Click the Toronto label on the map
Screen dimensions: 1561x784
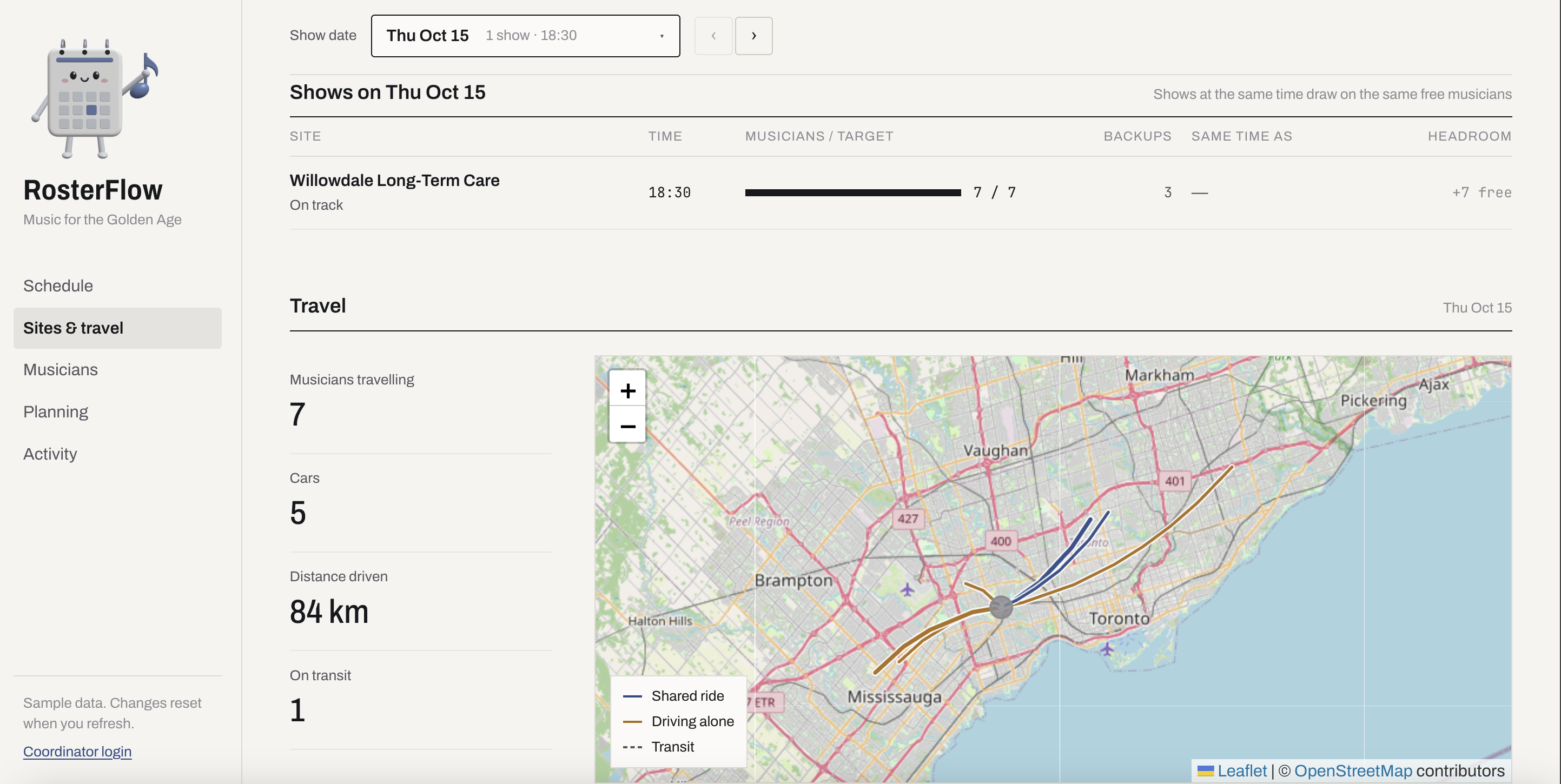tap(1119, 619)
